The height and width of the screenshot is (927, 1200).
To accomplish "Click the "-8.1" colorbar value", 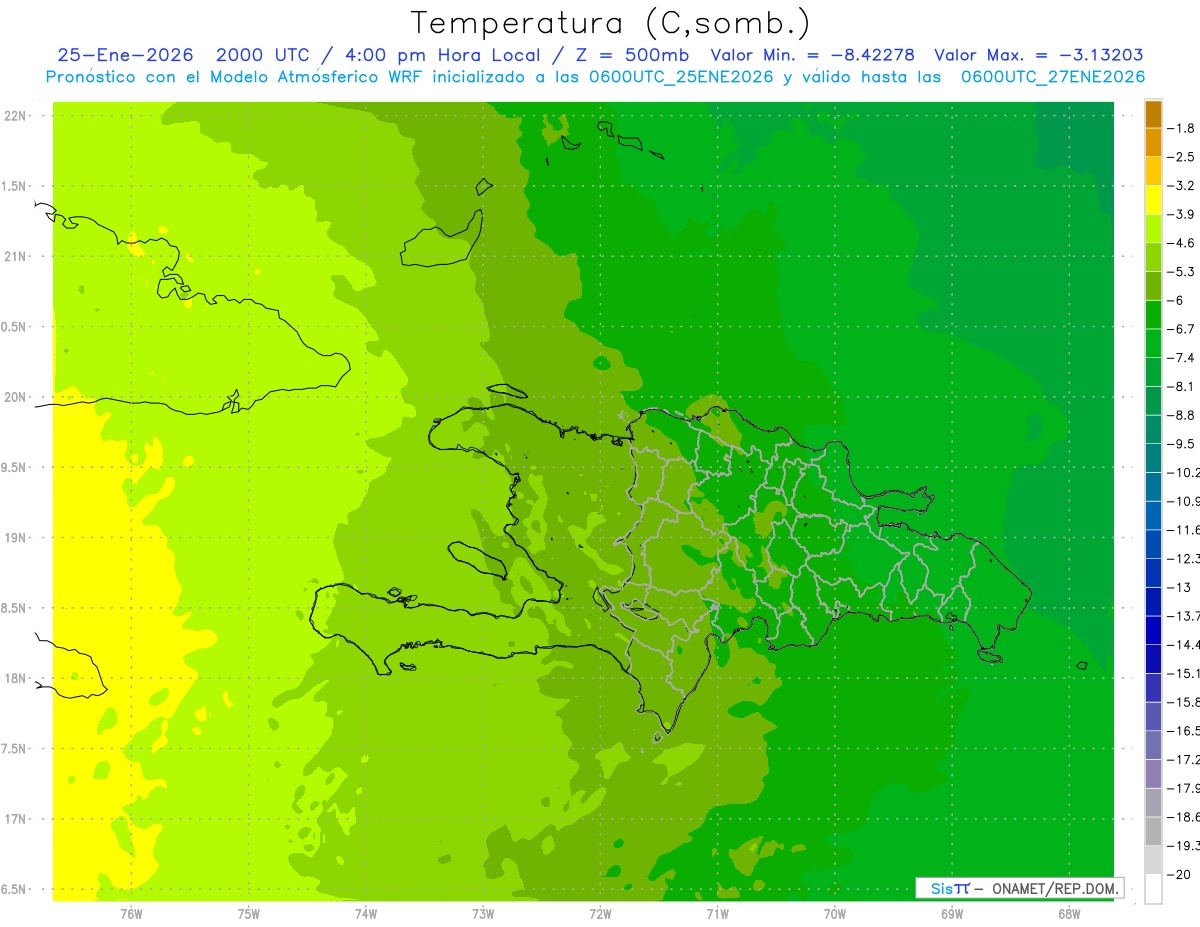I will pos(1183,386).
